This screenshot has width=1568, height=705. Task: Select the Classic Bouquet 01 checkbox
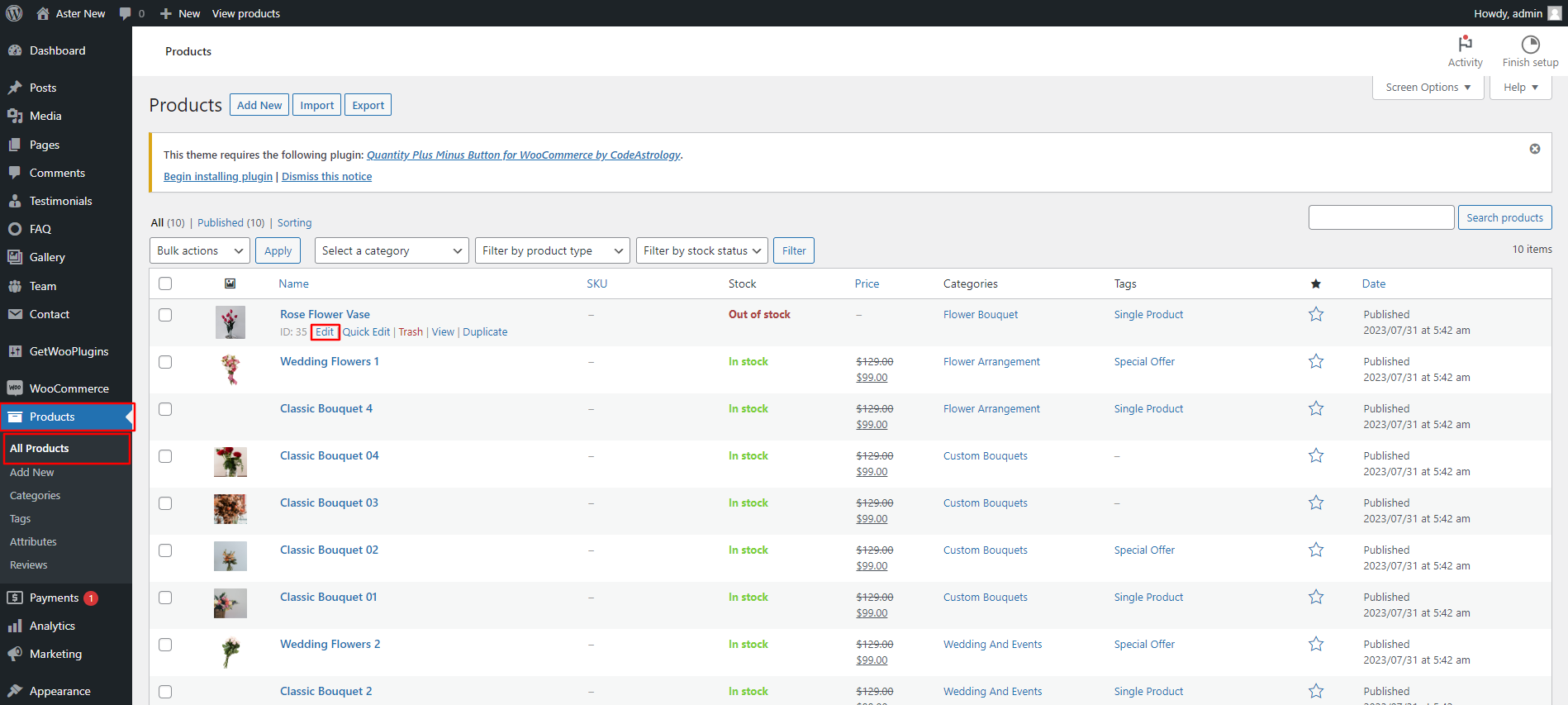tap(165, 598)
